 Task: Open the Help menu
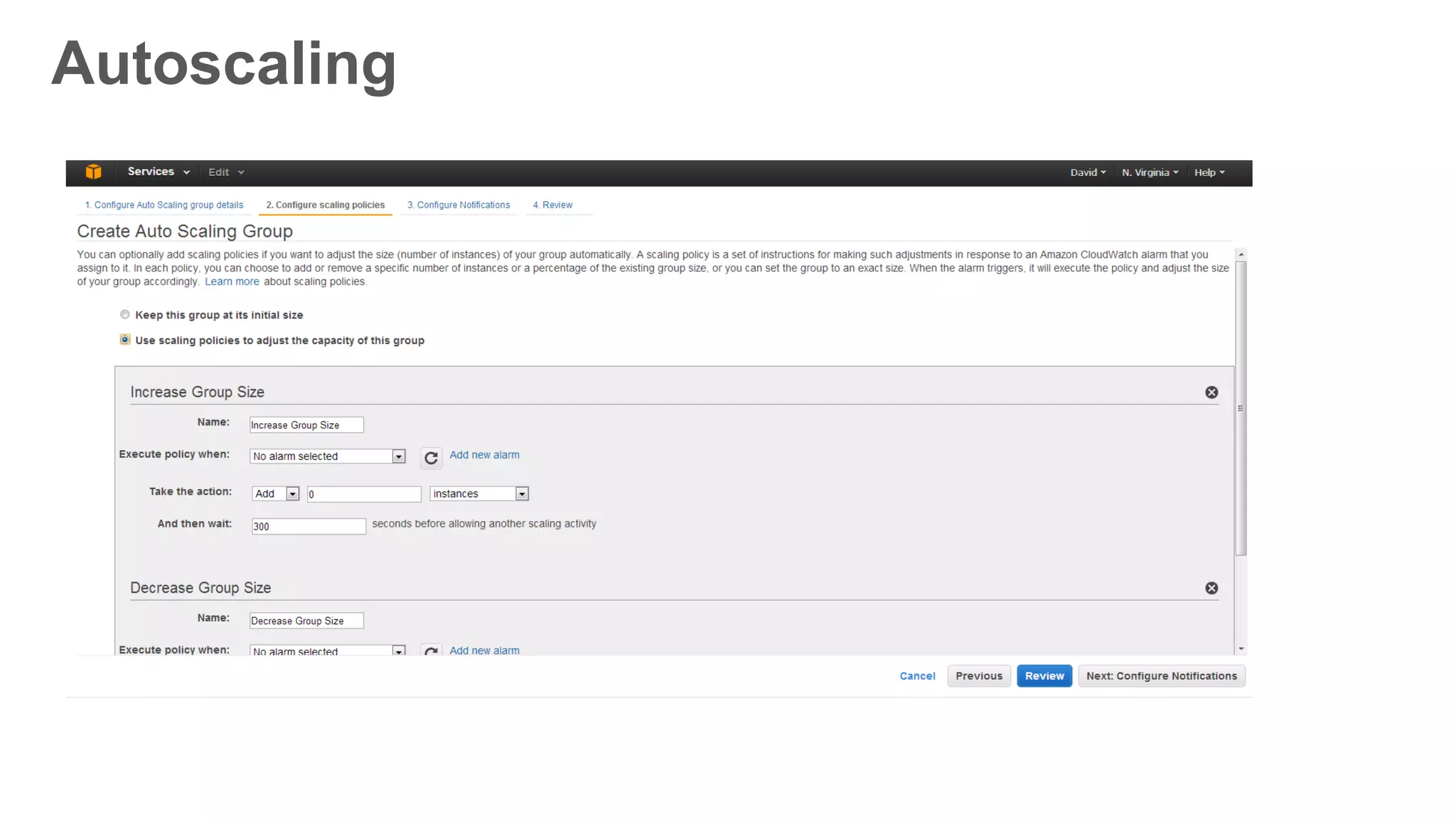tap(1209, 173)
